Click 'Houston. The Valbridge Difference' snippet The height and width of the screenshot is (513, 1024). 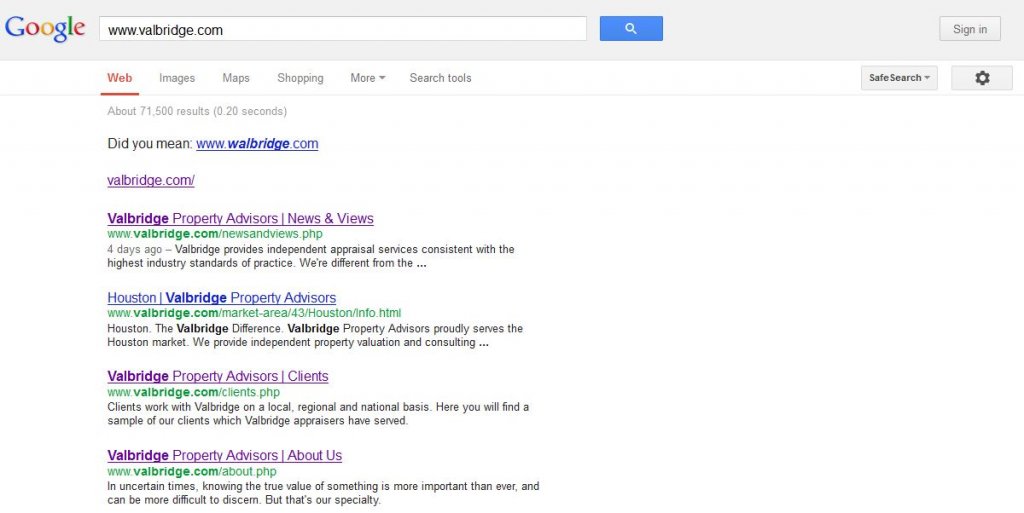pyautogui.click(x=315, y=335)
